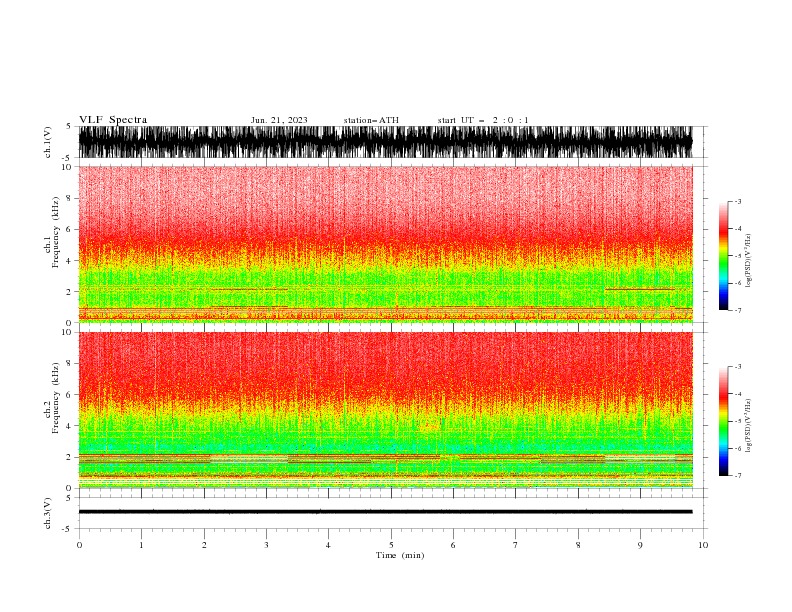This screenshot has height=612, width=792.
Task: Click time axis tick label '2'
Action: 204,545
